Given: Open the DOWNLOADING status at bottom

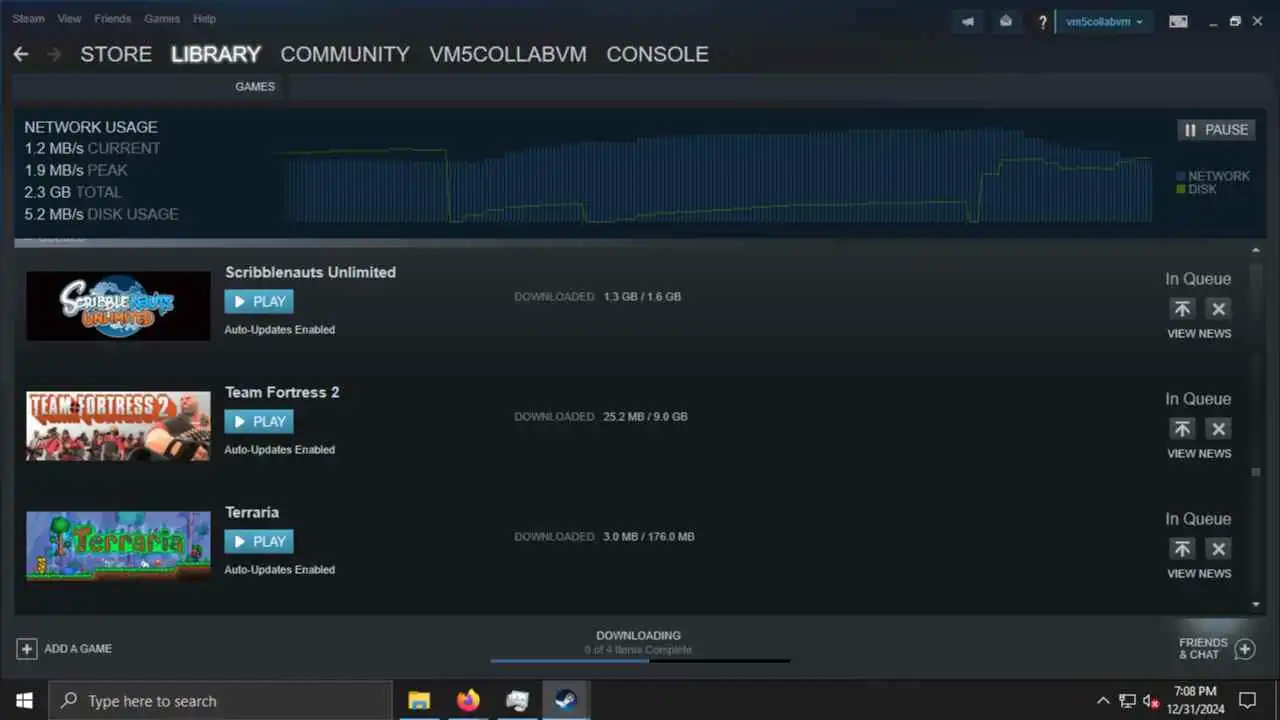Looking at the screenshot, I should pyautogui.click(x=638, y=636).
